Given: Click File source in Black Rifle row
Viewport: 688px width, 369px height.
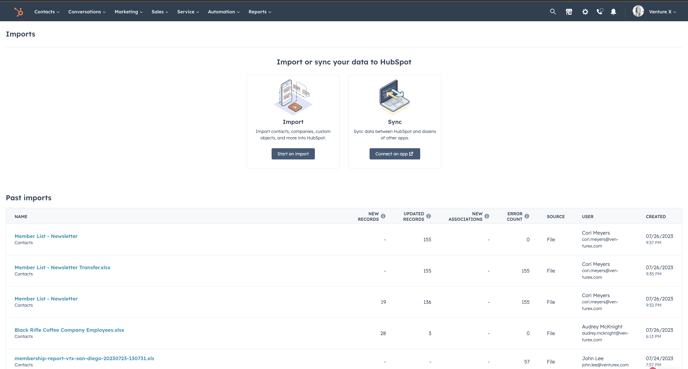Looking at the screenshot, I should point(551,333).
